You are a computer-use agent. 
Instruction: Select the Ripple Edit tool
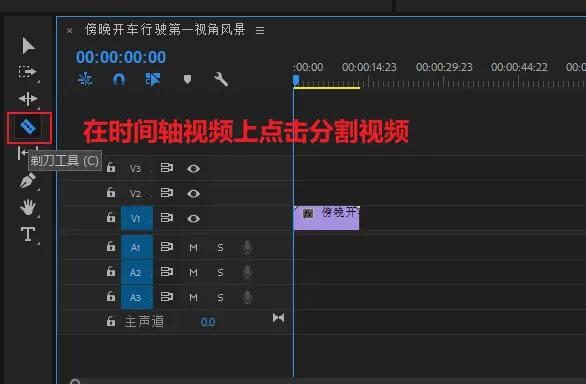point(28,99)
